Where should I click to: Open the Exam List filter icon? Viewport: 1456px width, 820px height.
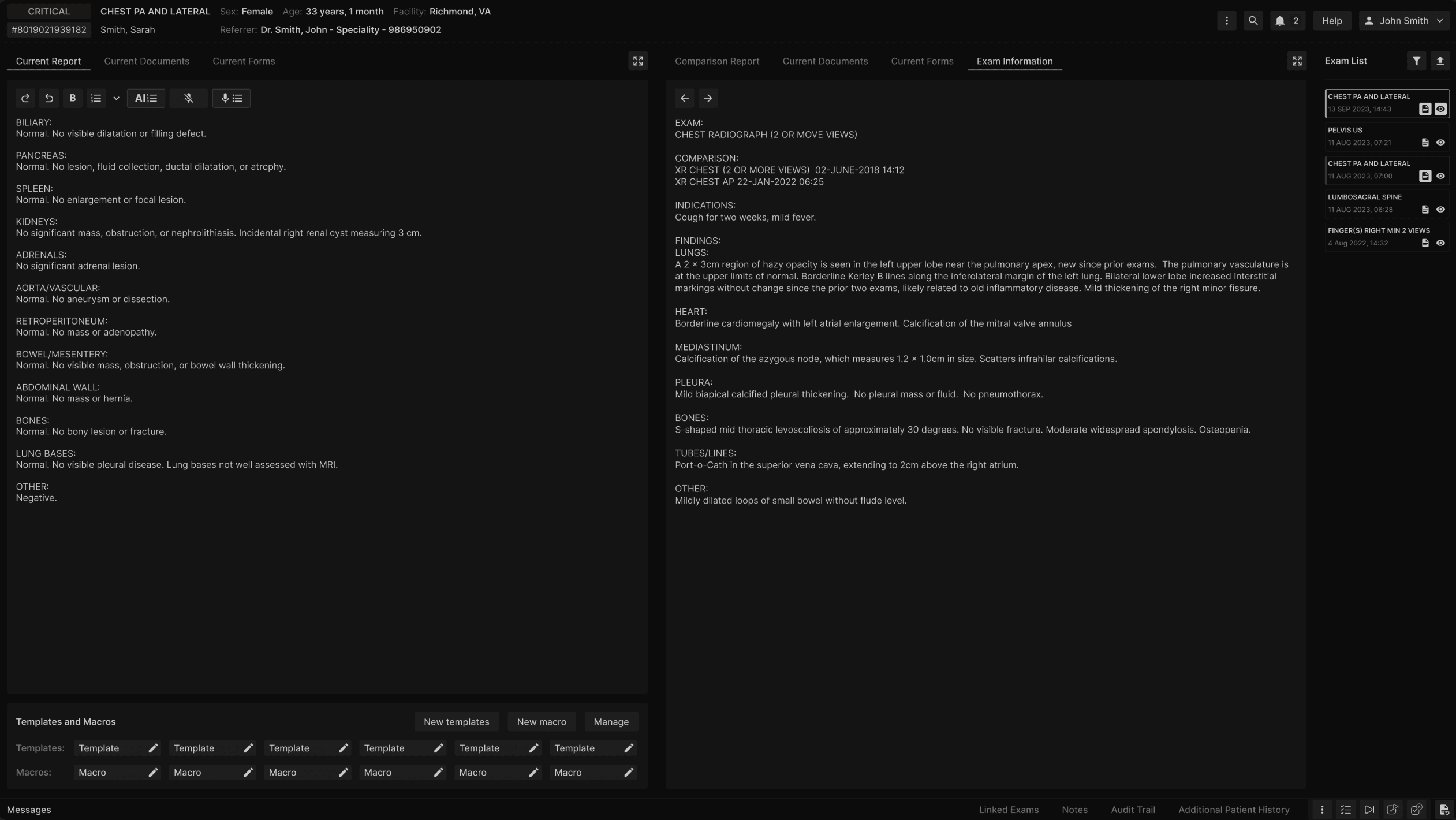1416,61
